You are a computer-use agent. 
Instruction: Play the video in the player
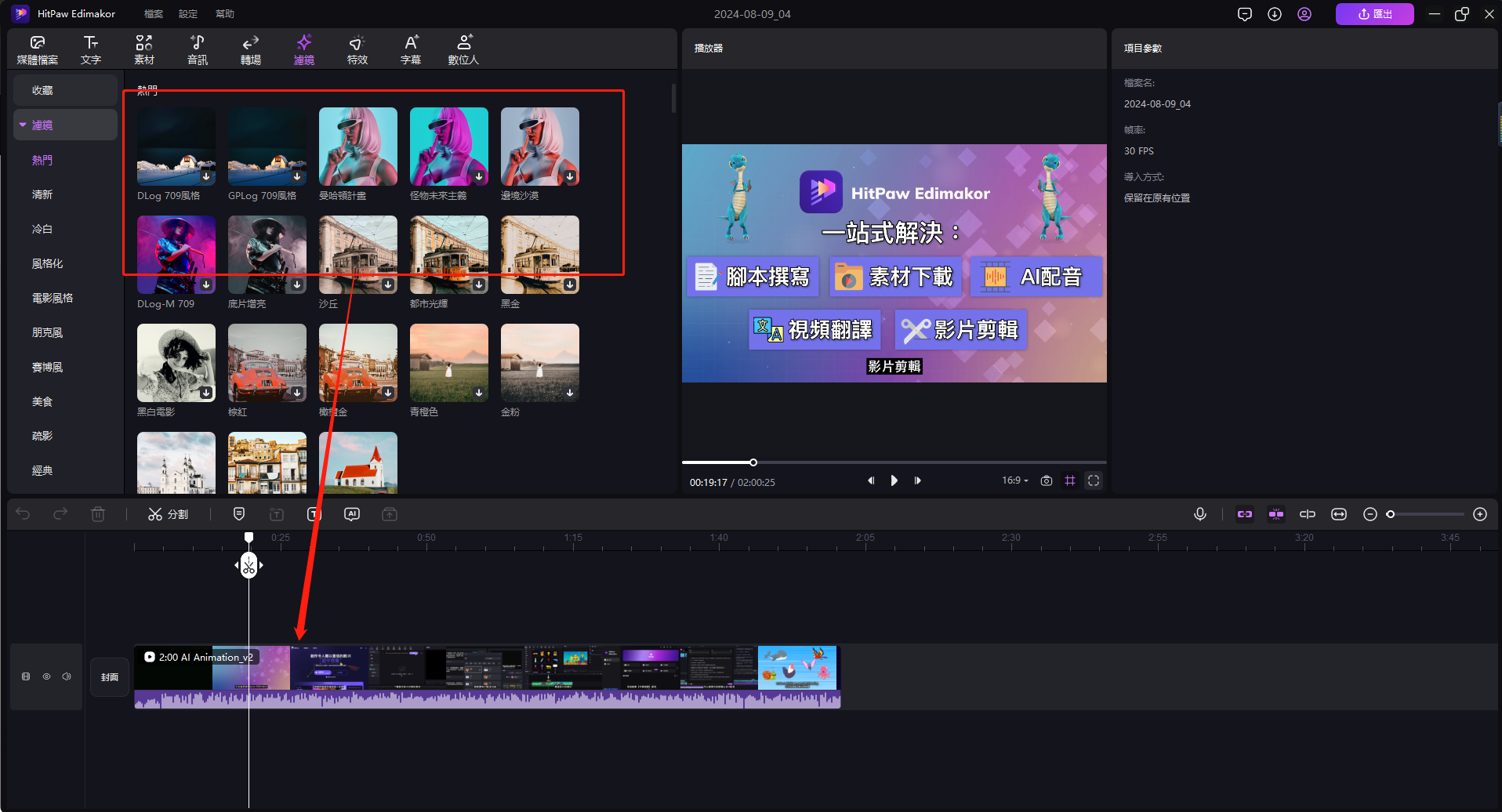coord(894,480)
